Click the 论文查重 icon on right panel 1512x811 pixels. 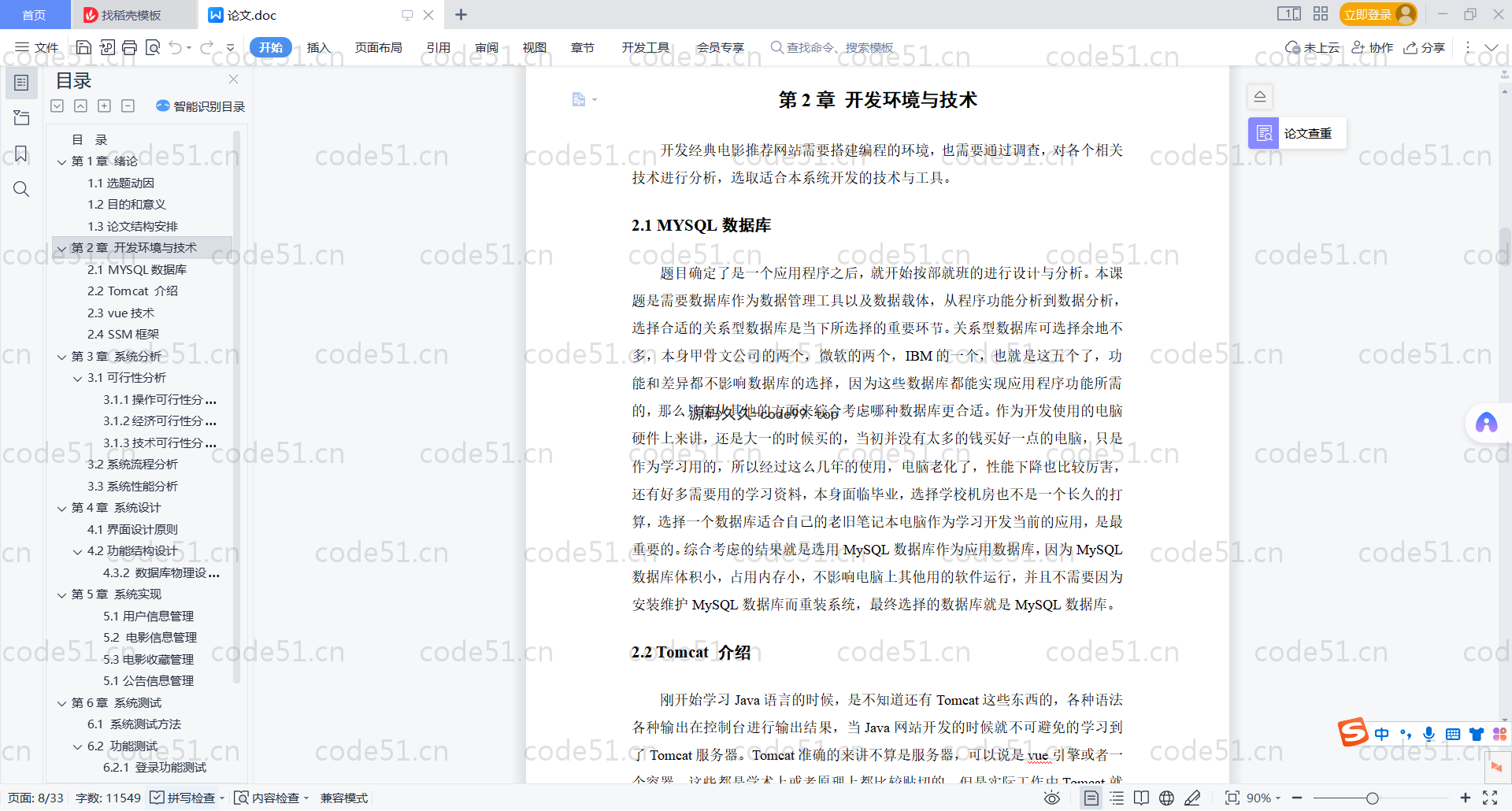point(1263,133)
